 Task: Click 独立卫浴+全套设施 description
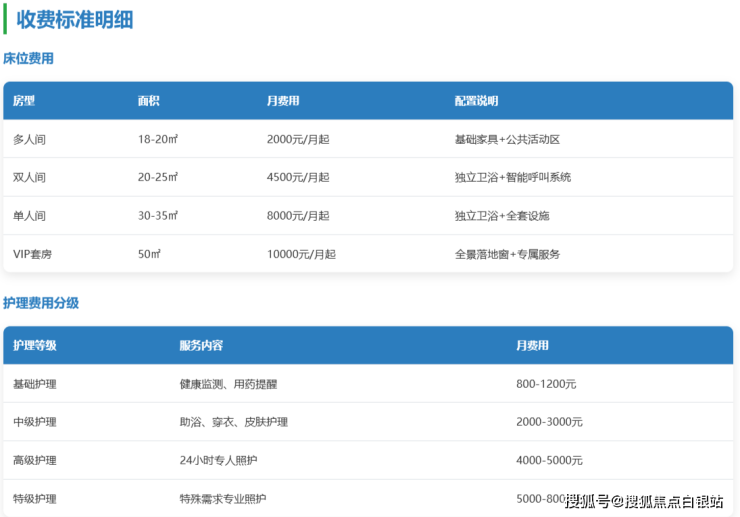502,216
